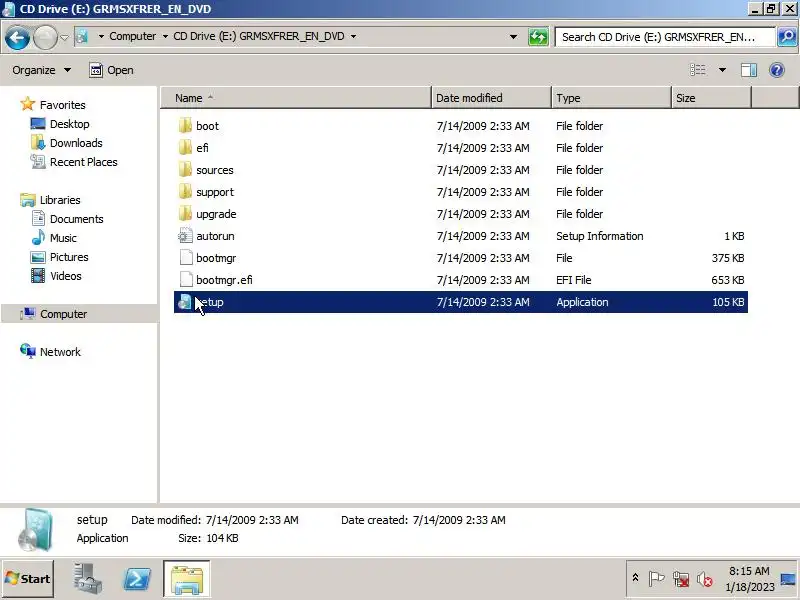
Task: Click the Open toolbar button
Action: [111, 70]
